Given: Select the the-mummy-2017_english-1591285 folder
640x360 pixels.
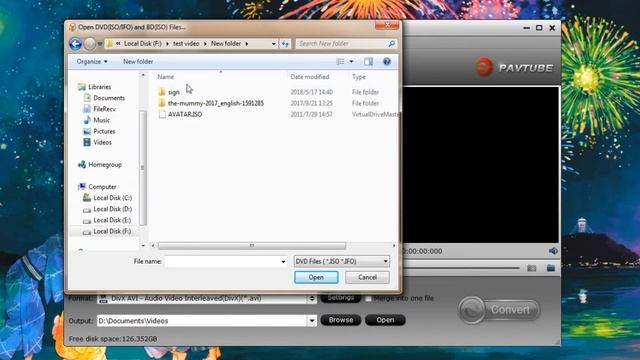Looking at the screenshot, I should click(216, 103).
